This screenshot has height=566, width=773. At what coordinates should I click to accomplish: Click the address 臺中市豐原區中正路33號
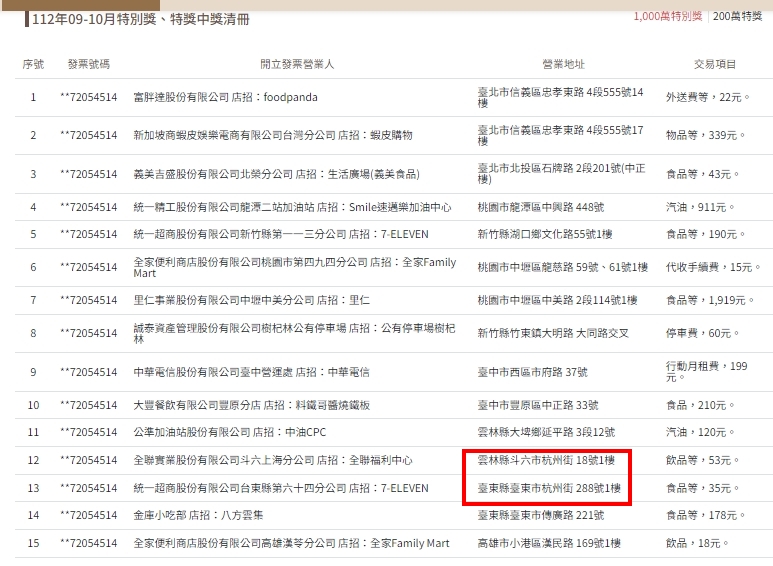click(x=538, y=405)
